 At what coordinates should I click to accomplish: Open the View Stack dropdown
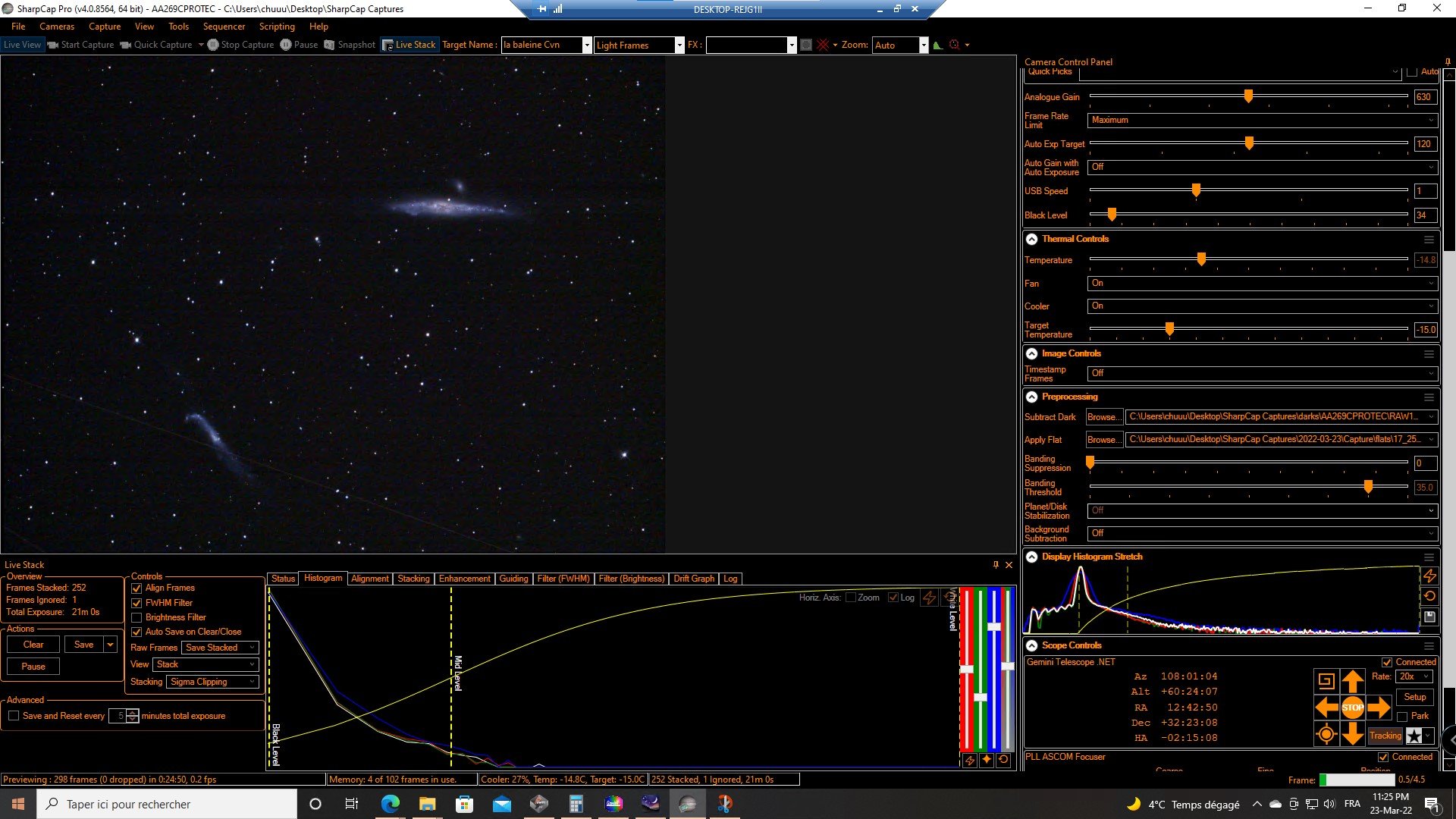pos(206,664)
